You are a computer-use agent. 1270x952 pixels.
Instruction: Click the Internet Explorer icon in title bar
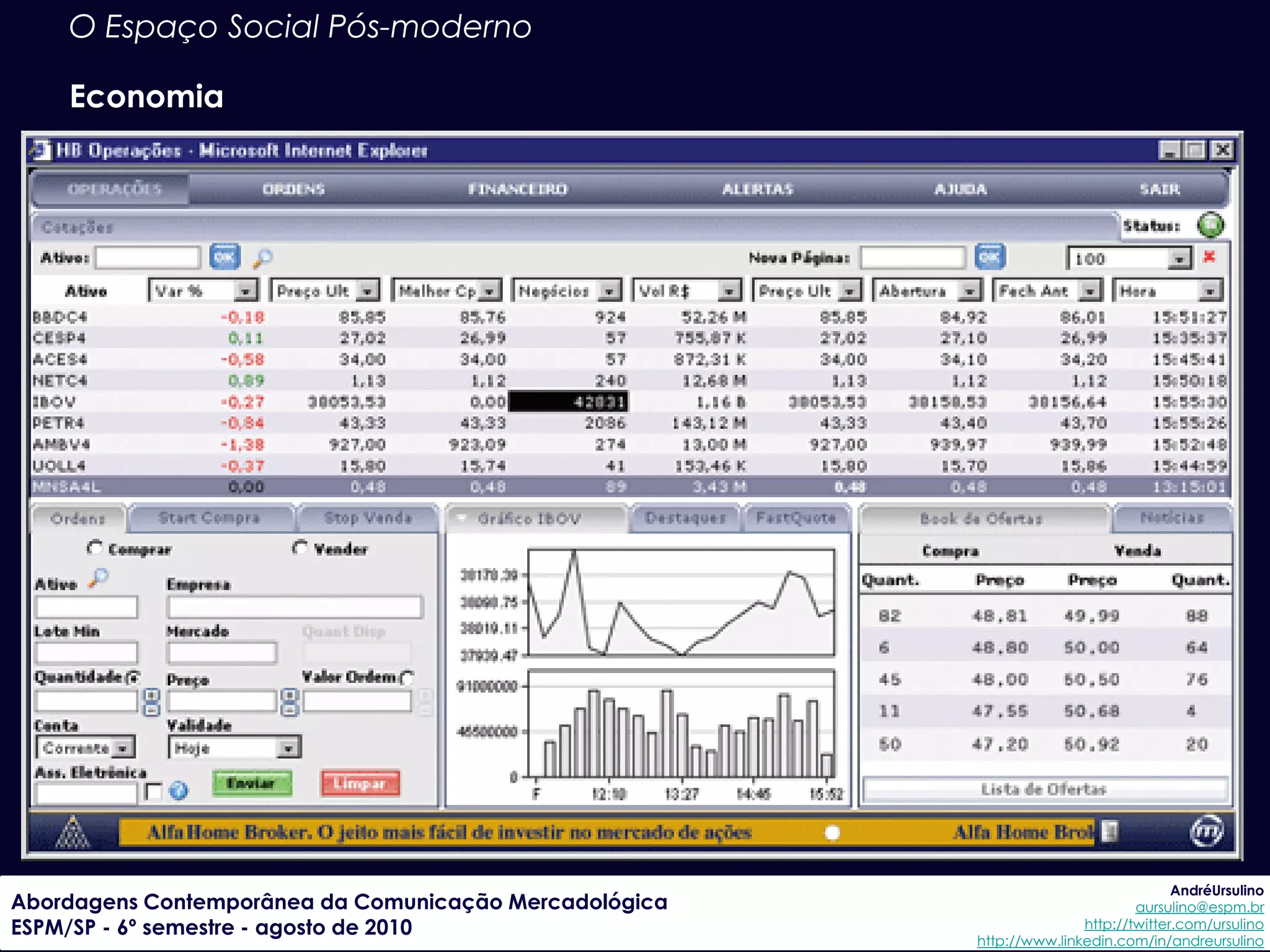point(41,151)
